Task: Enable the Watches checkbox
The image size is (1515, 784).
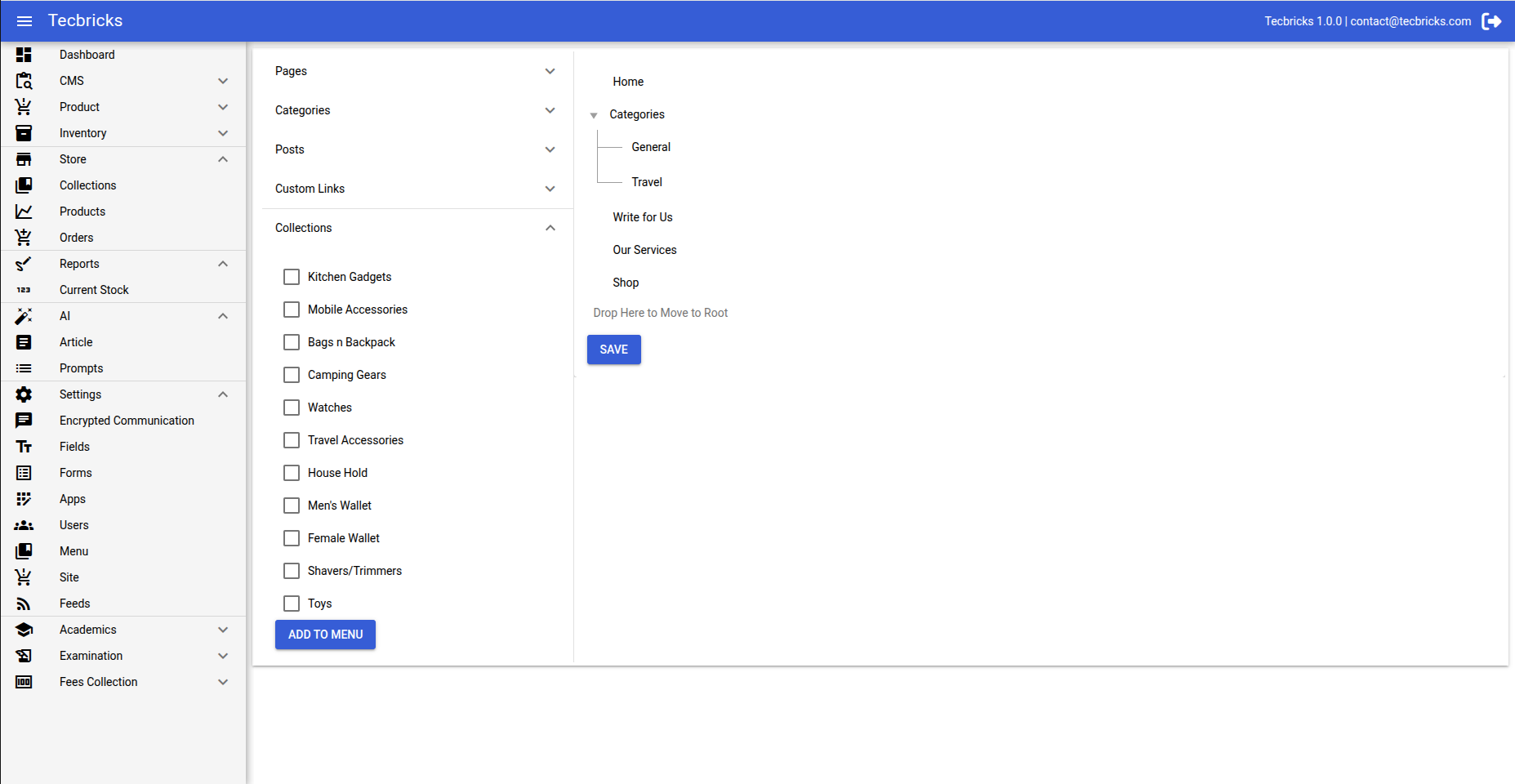Action: click(292, 408)
